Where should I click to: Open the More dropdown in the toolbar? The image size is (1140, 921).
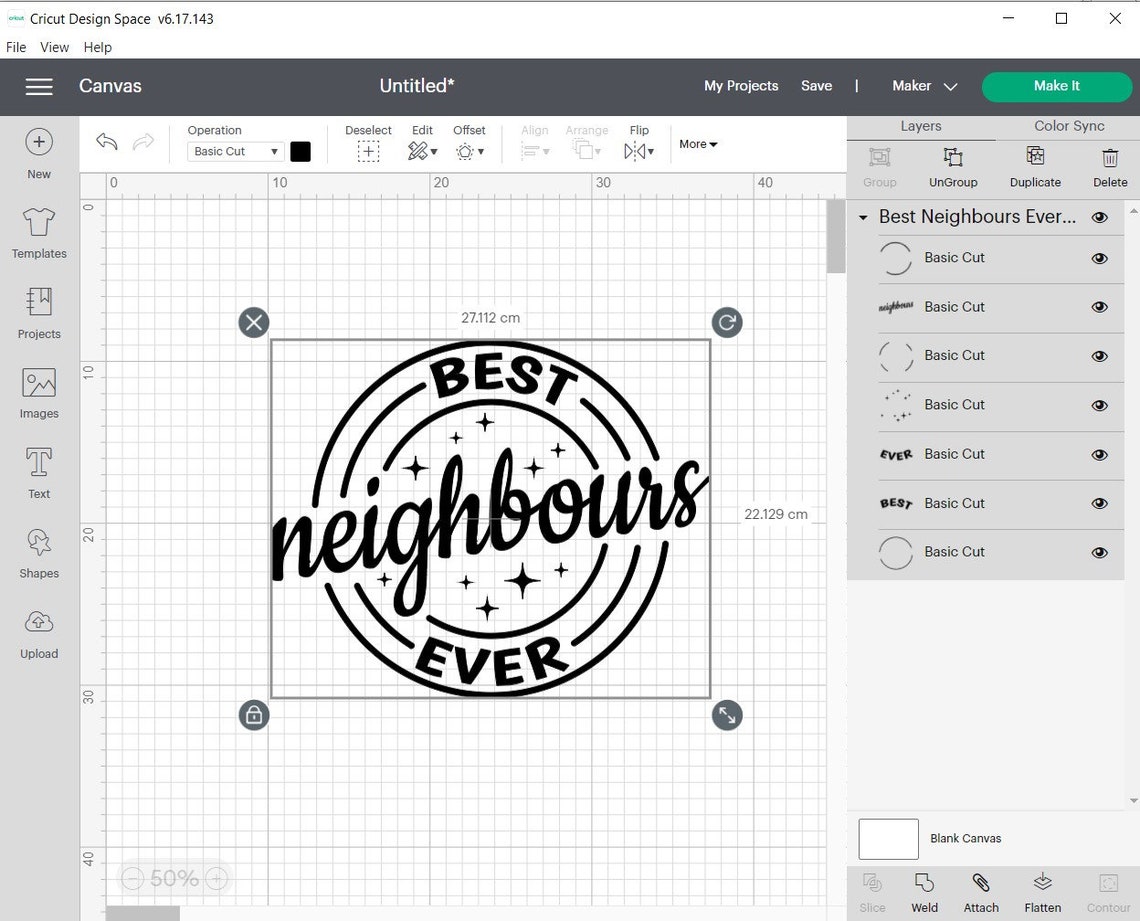(x=697, y=144)
